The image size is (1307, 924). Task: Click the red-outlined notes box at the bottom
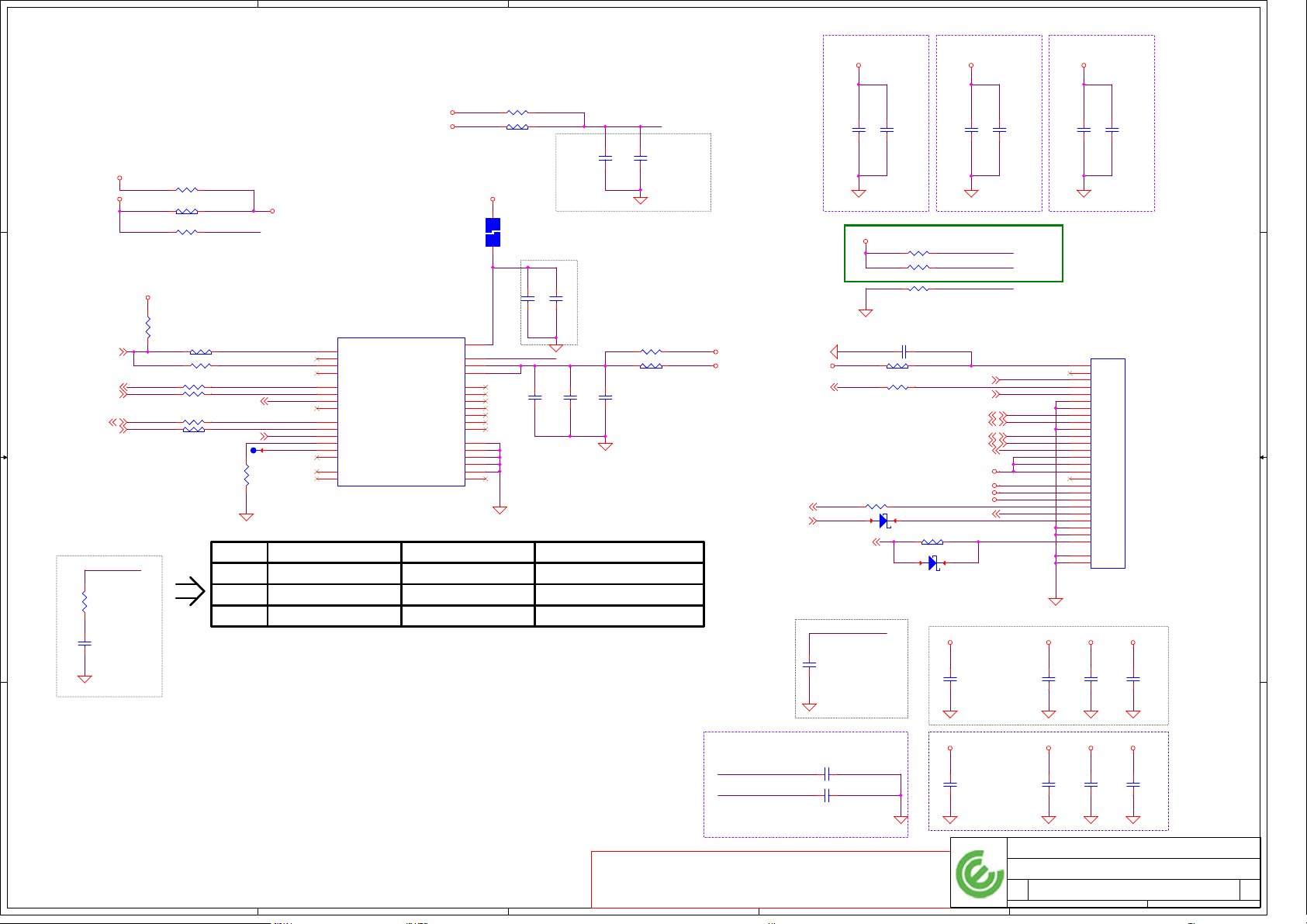771,880
